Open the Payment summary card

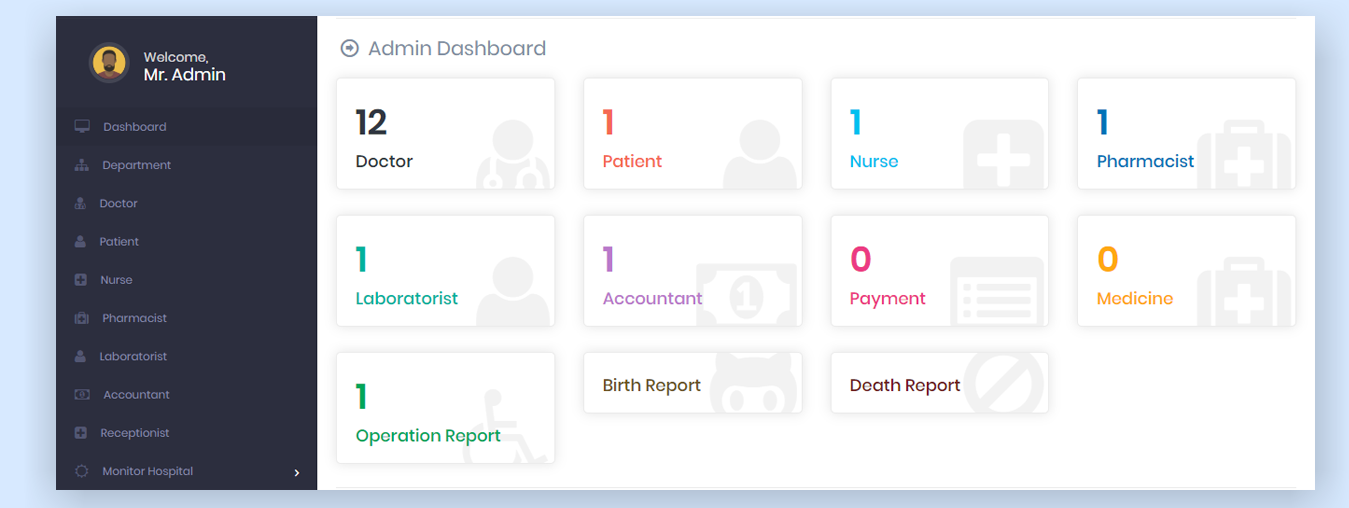939,271
